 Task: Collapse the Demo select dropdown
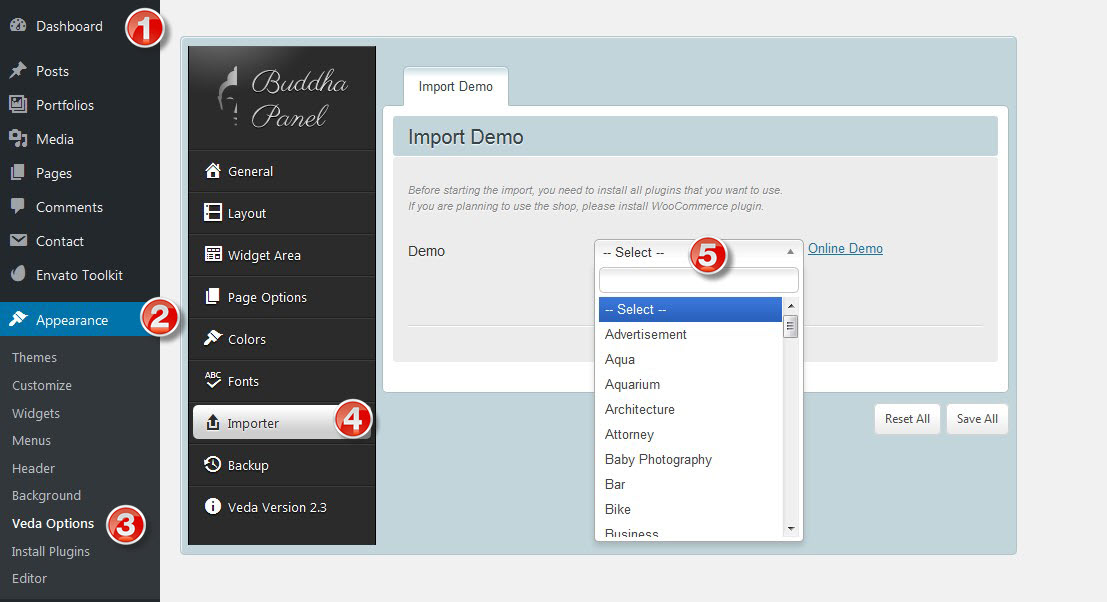pyautogui.click(x=698, y=252)
